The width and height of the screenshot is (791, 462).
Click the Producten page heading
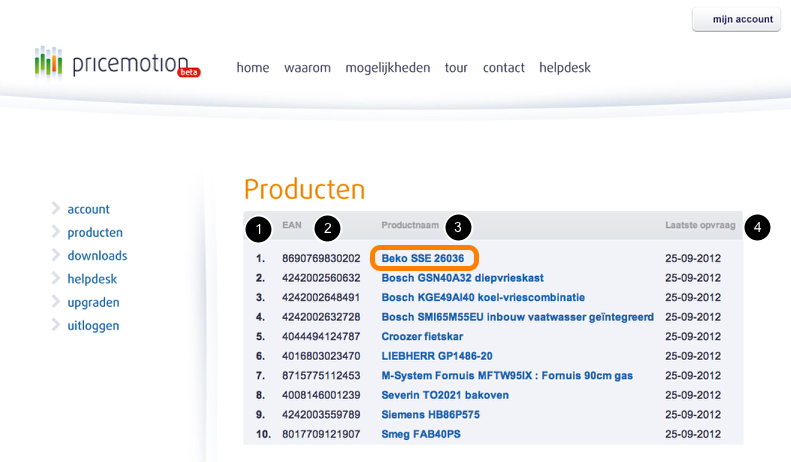pos(304,189)
